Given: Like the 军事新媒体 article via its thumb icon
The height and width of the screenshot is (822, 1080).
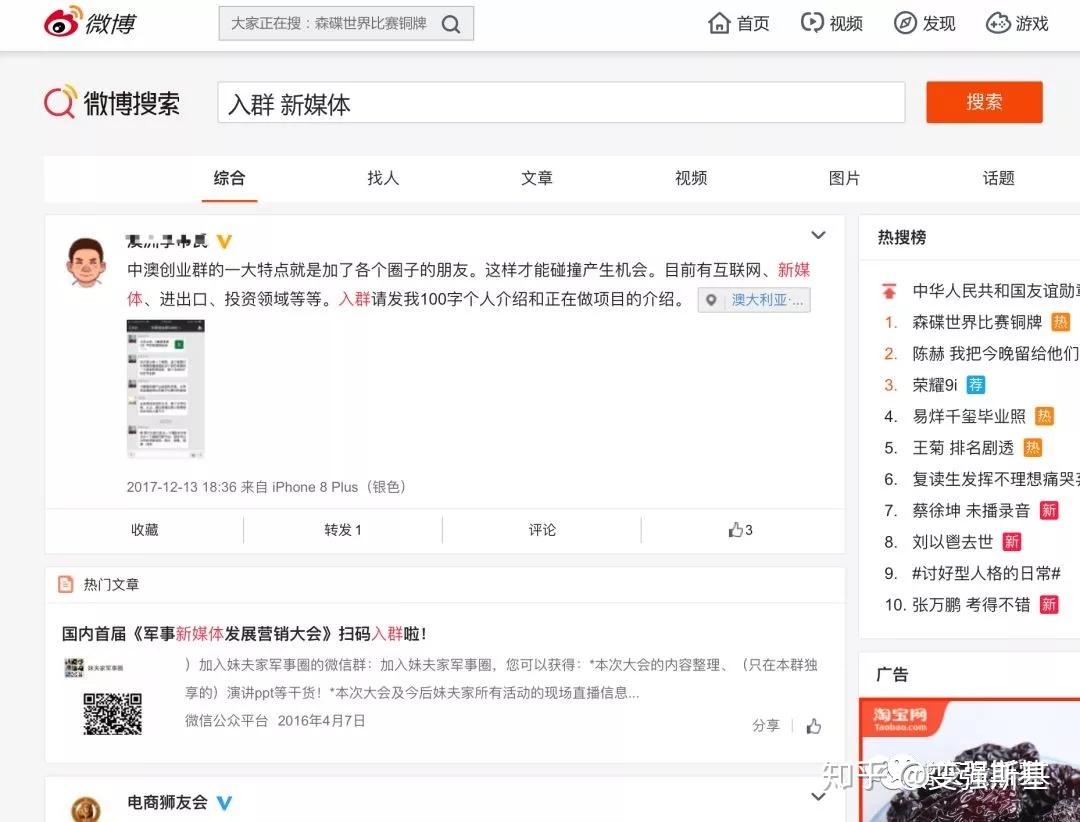Looking at the screenshot, I should pos(813,726).
